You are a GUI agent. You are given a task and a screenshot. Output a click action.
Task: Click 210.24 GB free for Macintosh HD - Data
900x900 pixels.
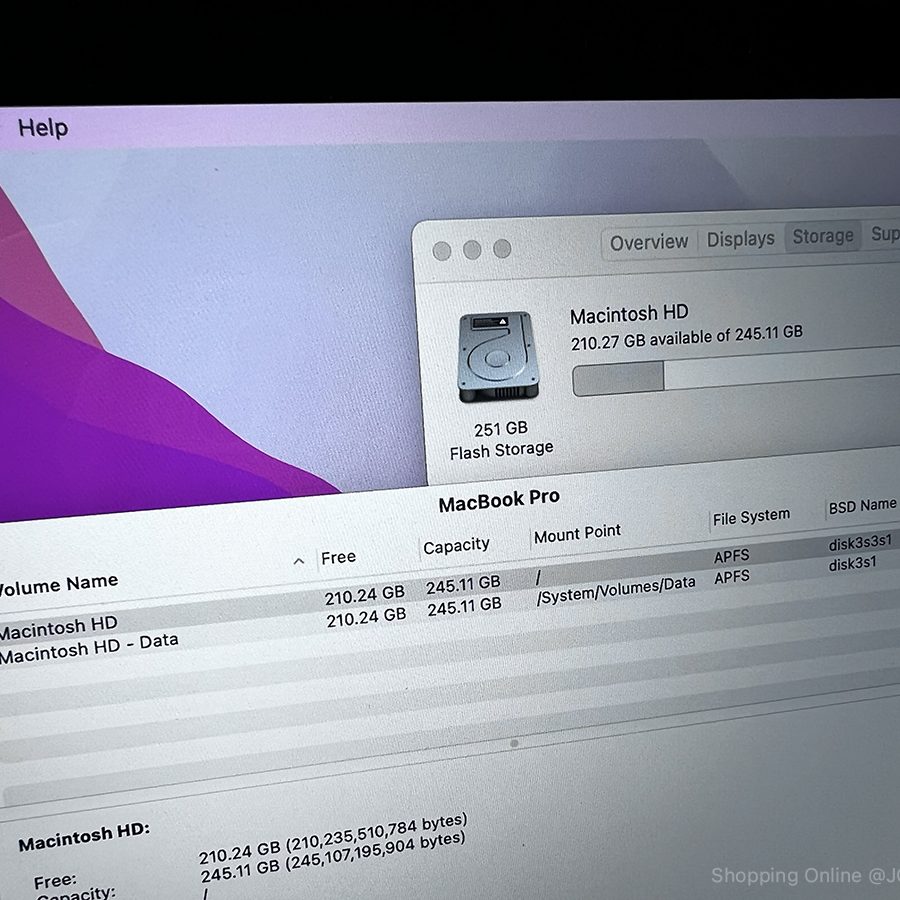pos(366,618)
